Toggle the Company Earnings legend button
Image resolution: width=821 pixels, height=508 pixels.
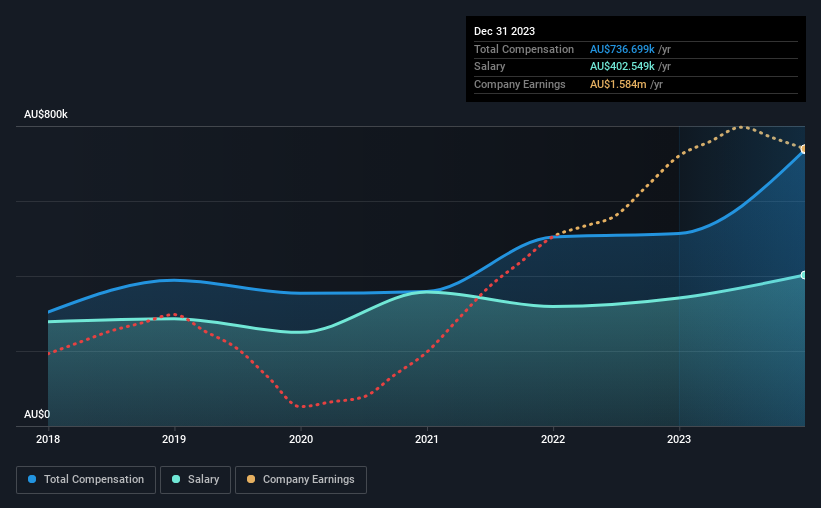tap(301, 480)
